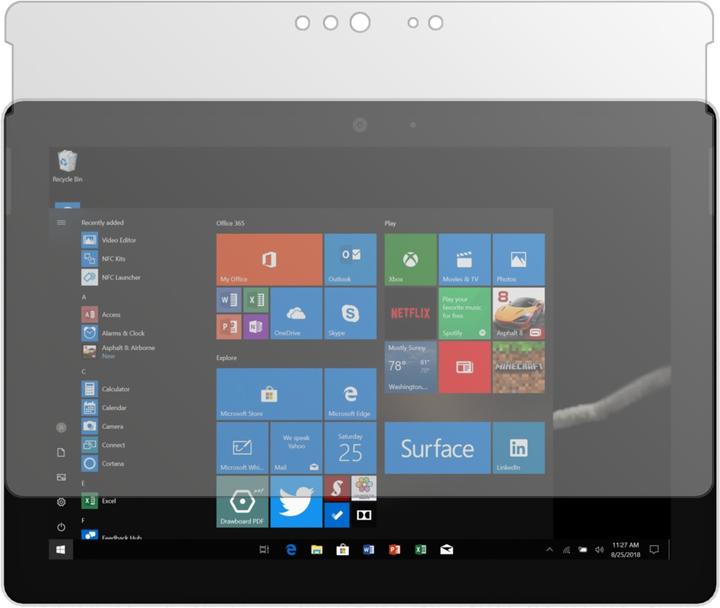Open the Saturday 25 calendar tile
720x608 pixels.
(x=350, y=448)
